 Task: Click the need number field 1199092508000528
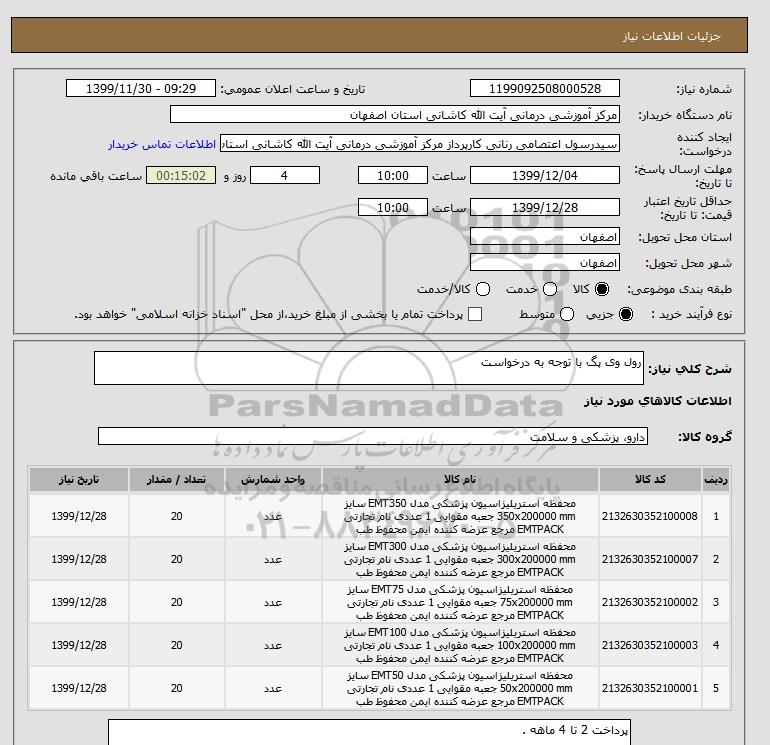(x=545, y=88)
